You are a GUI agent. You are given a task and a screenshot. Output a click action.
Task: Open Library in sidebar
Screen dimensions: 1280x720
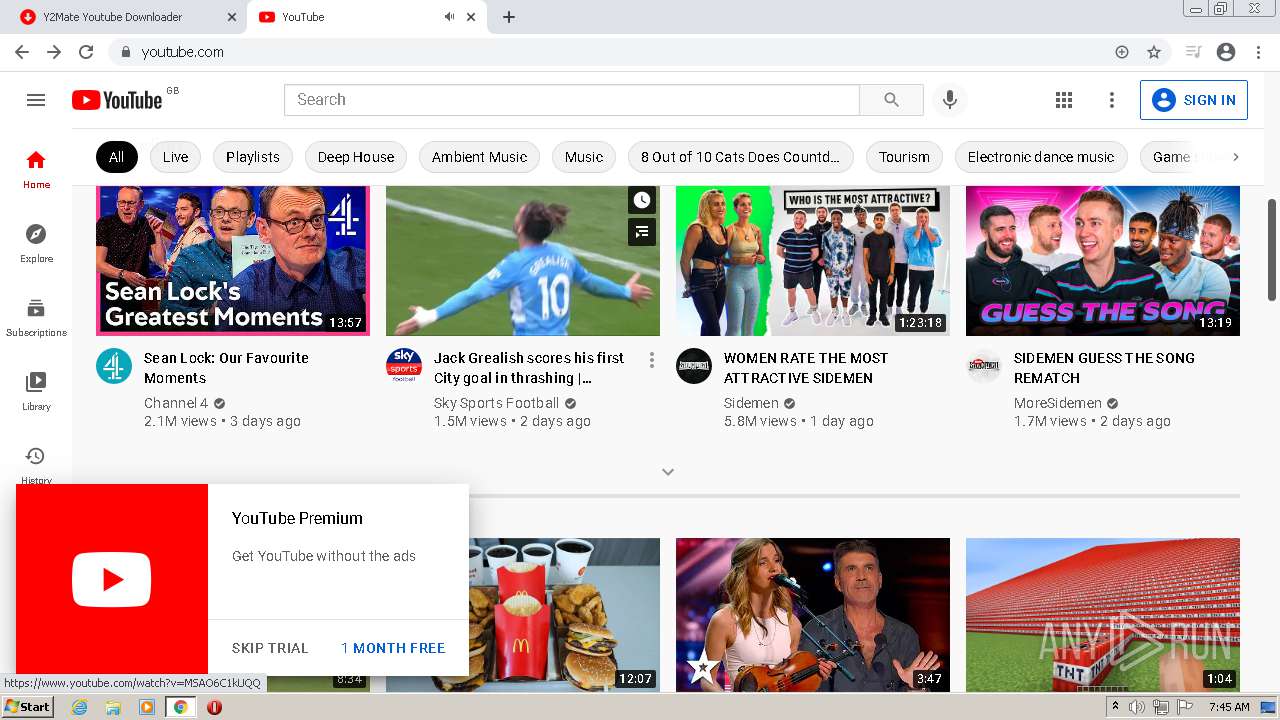coord(36,391)
